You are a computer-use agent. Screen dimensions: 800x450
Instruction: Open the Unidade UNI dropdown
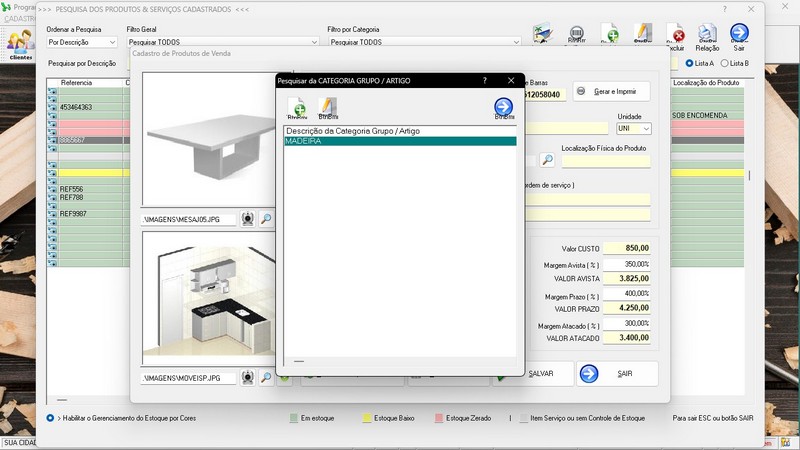pos(634,129)
